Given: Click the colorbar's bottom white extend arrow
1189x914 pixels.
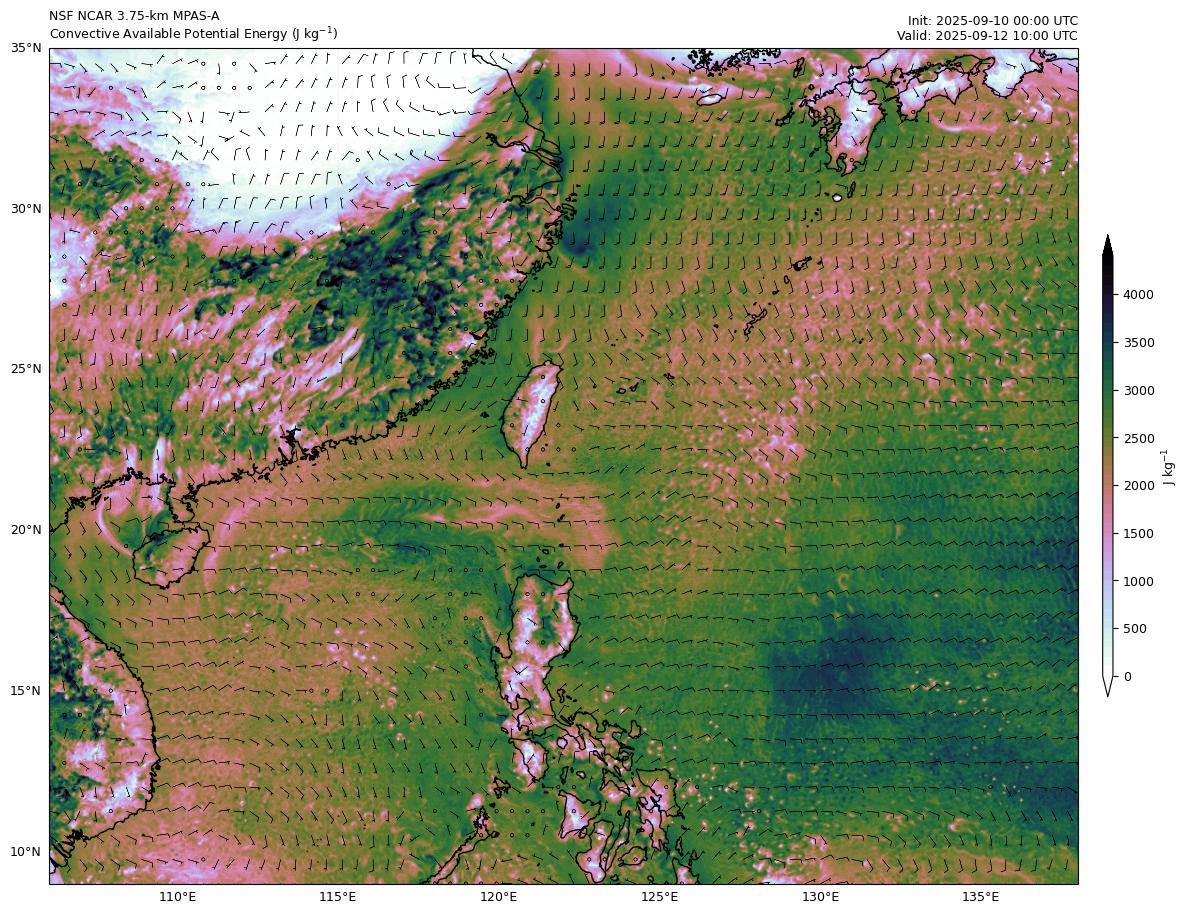Looking at the screenshot, I should tap(1108, 686).
